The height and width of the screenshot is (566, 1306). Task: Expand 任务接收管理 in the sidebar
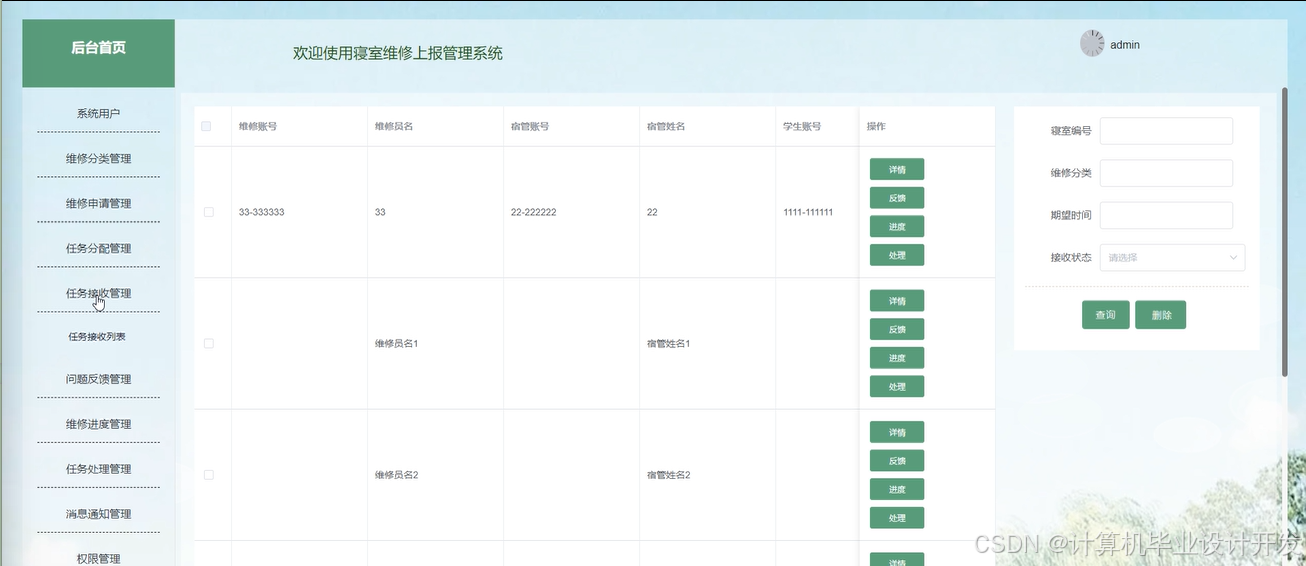click(98, 294)
